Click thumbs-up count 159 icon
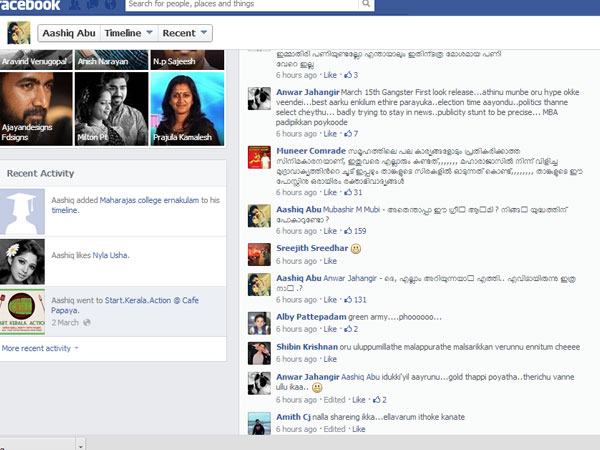The height and width of the screenshot is (450, 600). coord(348,231)
